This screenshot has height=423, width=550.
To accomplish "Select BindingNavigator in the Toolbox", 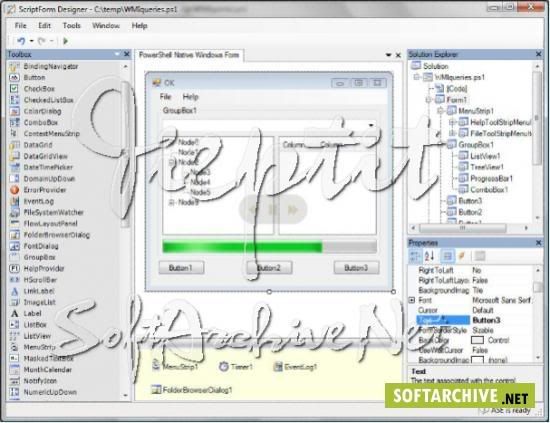I will 51,66.
